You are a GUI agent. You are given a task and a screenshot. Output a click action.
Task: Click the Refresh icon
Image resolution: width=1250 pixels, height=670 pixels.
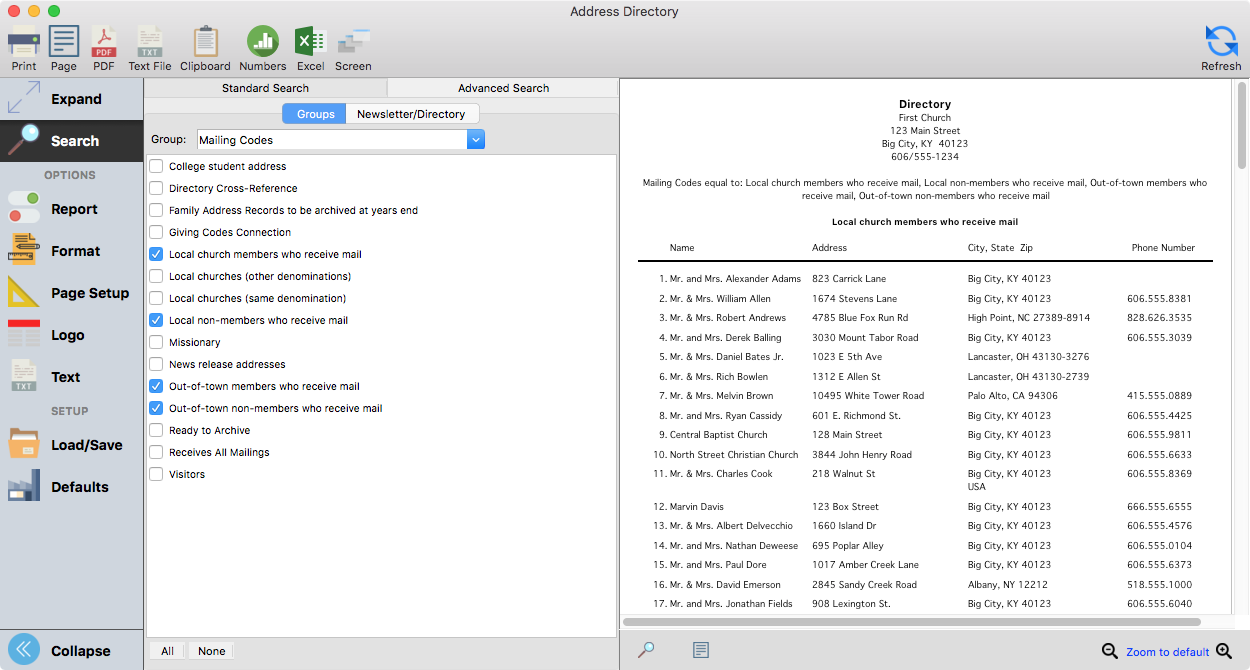coord(1221,47)
